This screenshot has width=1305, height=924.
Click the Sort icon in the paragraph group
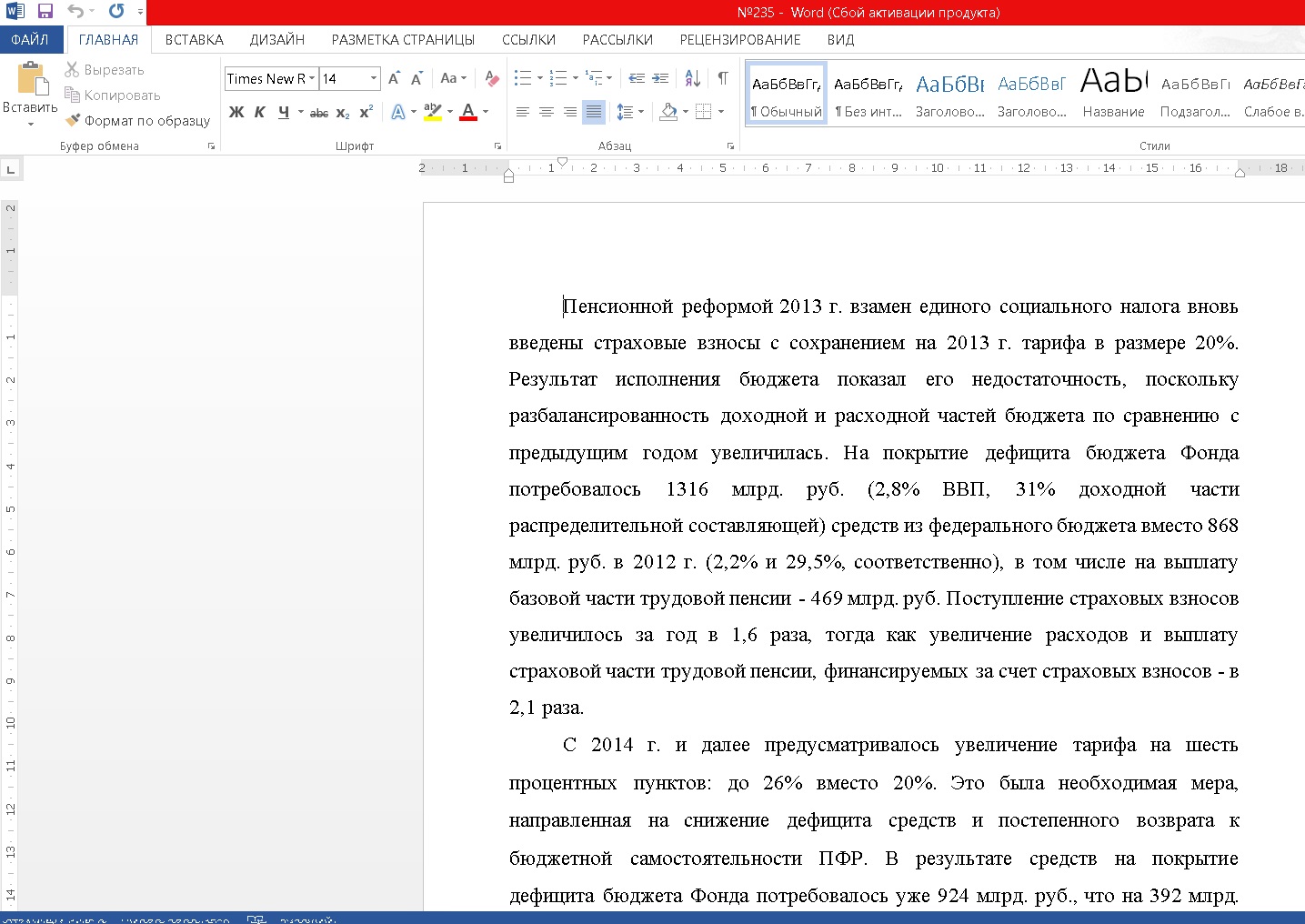point(692,78)
